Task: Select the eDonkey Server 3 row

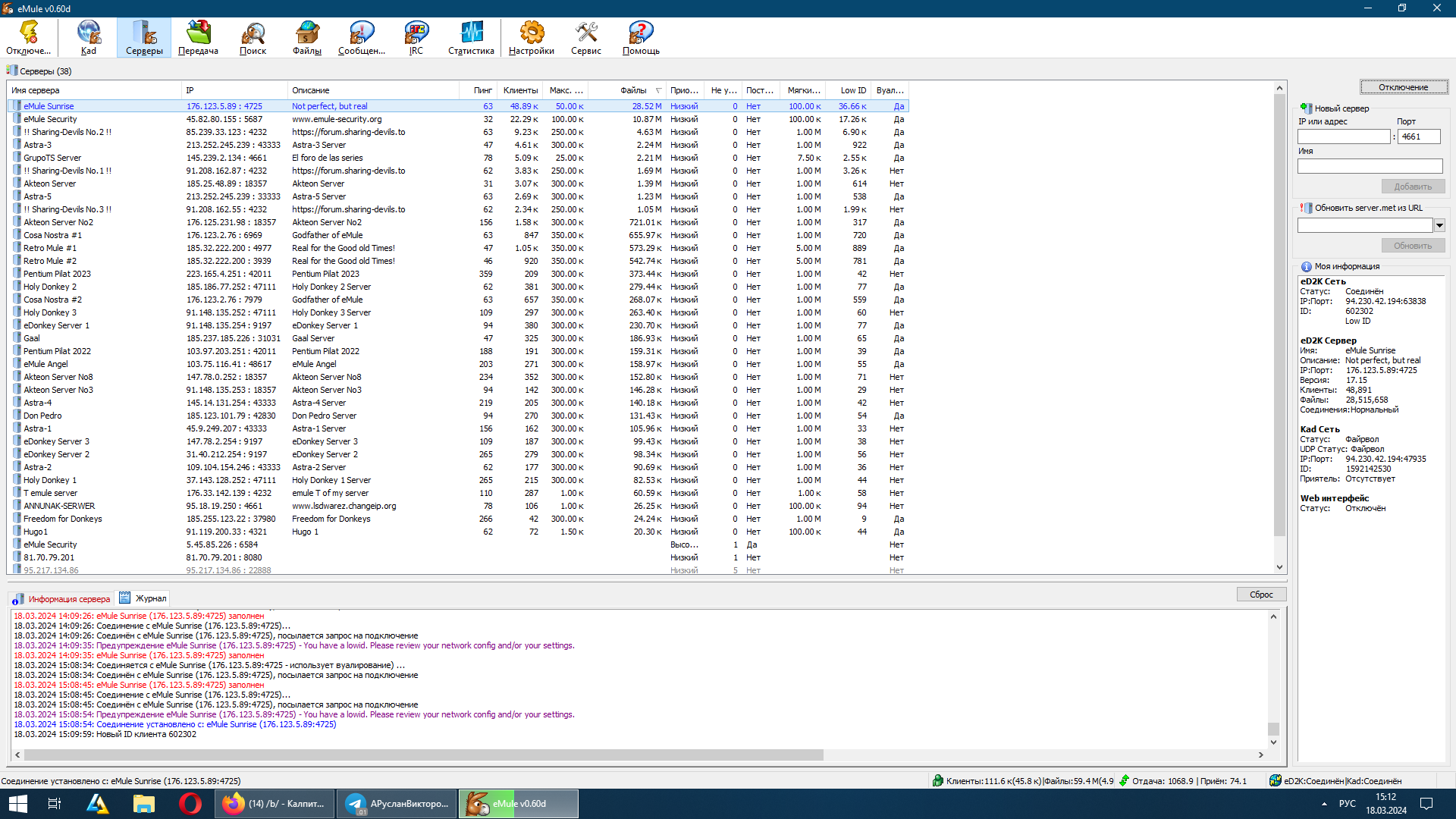Action: (458, 441)
